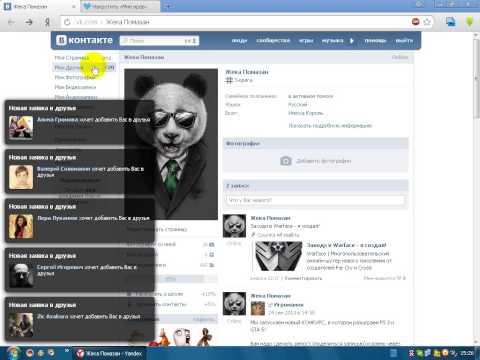The height and width of the screenshot is (360, 480).
Task: Go back with the browser back arrow
Action: pos(11,22)
